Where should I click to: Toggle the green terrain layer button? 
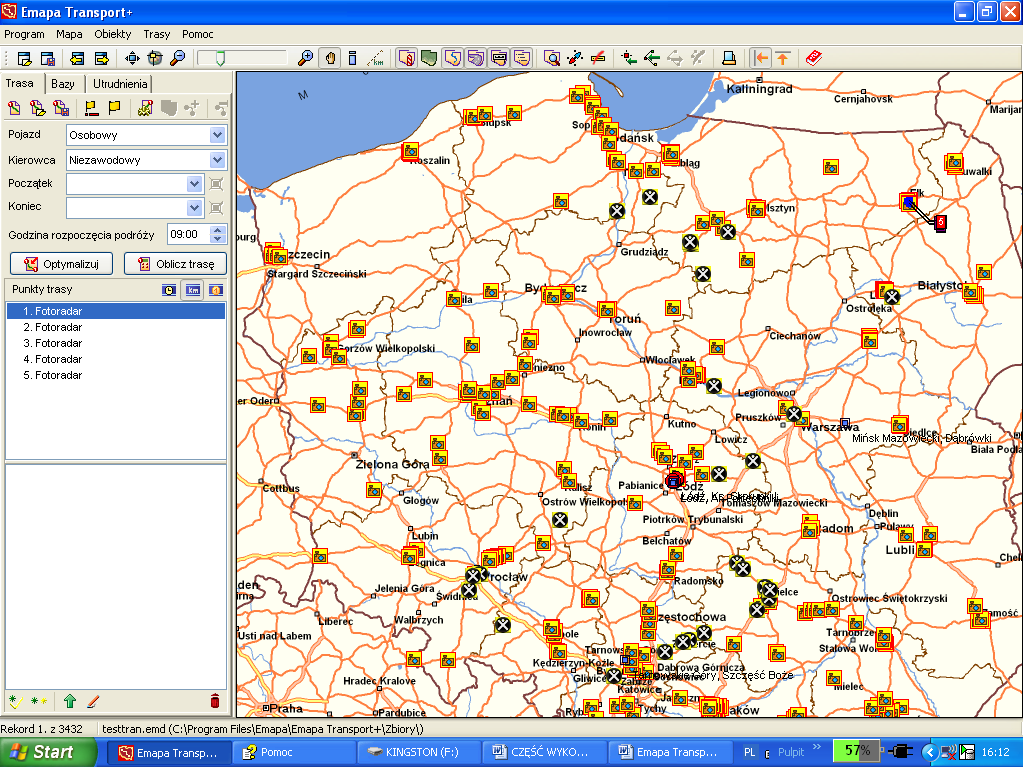[x=429, y=59]
